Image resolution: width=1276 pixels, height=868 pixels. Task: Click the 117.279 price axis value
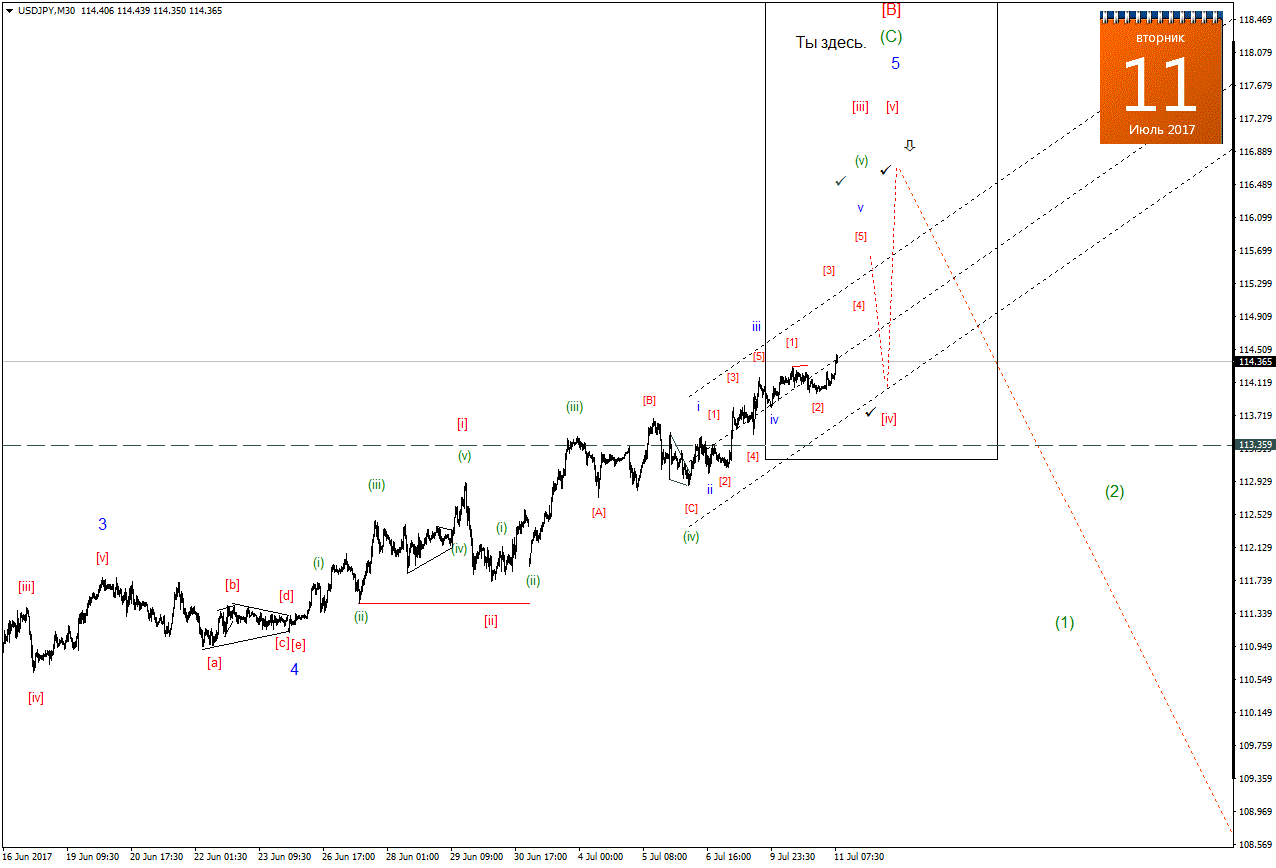(x=1256, y=118)
